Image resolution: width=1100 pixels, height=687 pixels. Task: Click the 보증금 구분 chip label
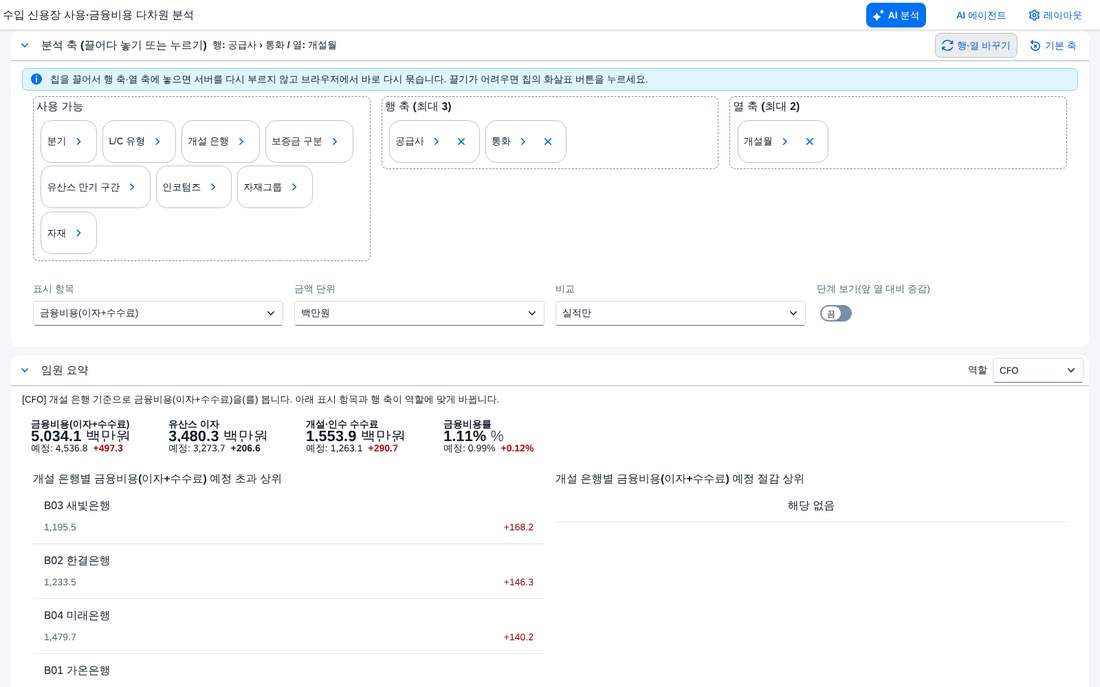coord(297,142)
